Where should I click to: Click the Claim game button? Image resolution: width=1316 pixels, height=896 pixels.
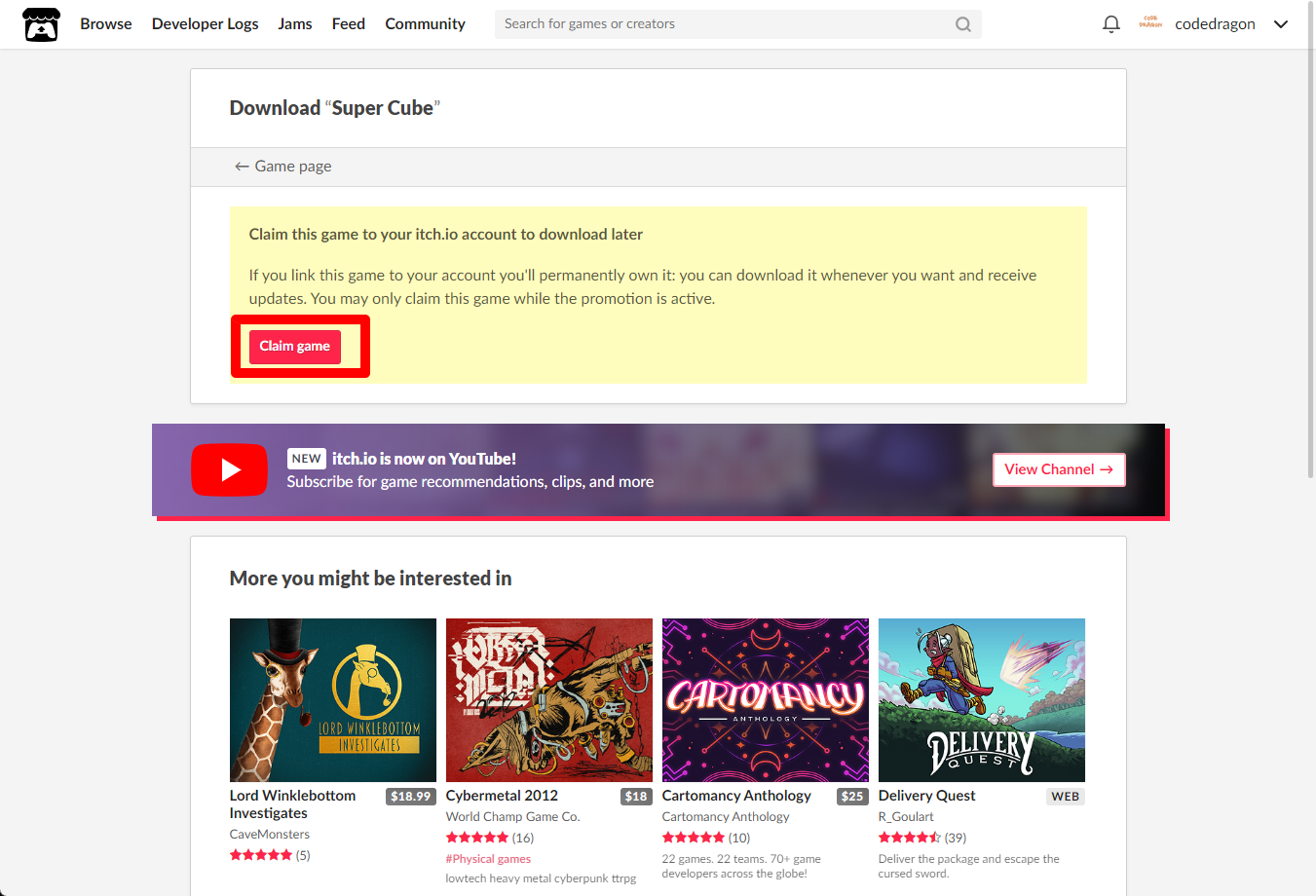click(295, 347)
